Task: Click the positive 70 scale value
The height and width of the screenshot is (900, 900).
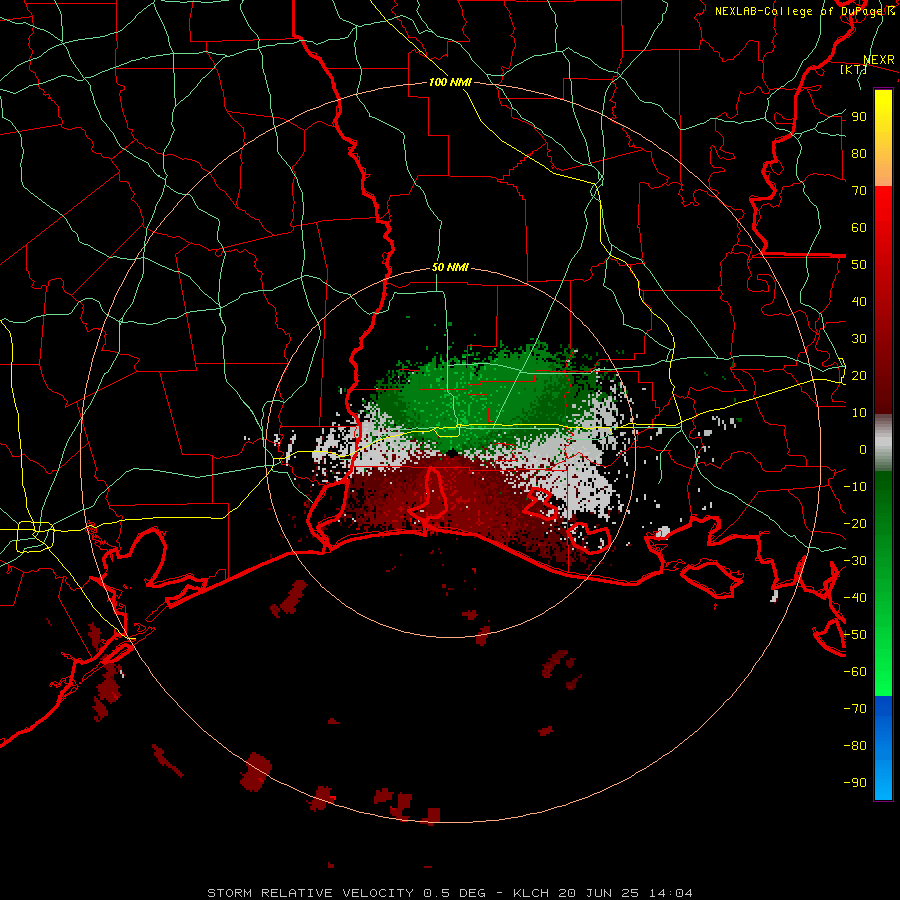Action: 859,191
